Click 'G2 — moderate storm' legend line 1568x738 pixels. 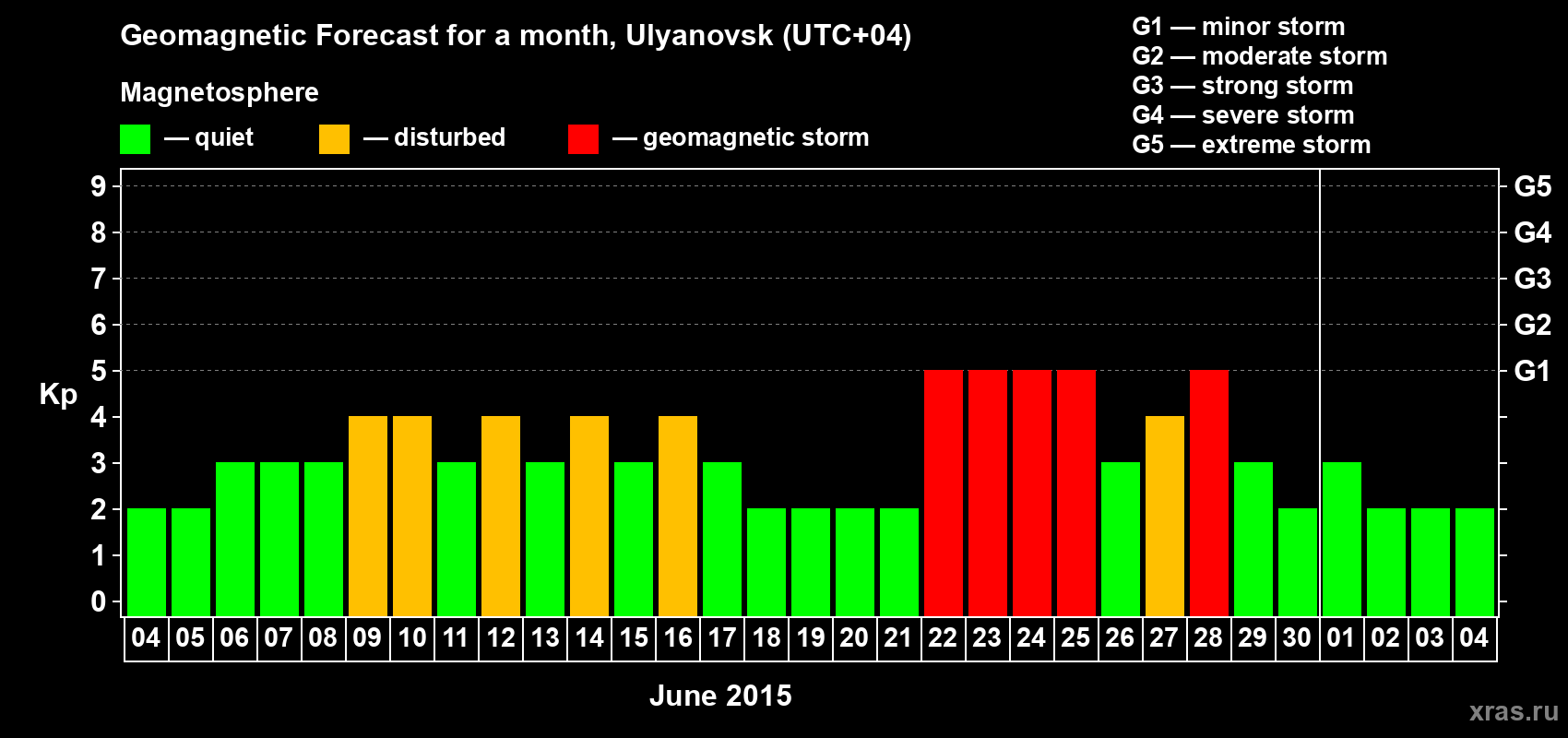[1259, 56]
